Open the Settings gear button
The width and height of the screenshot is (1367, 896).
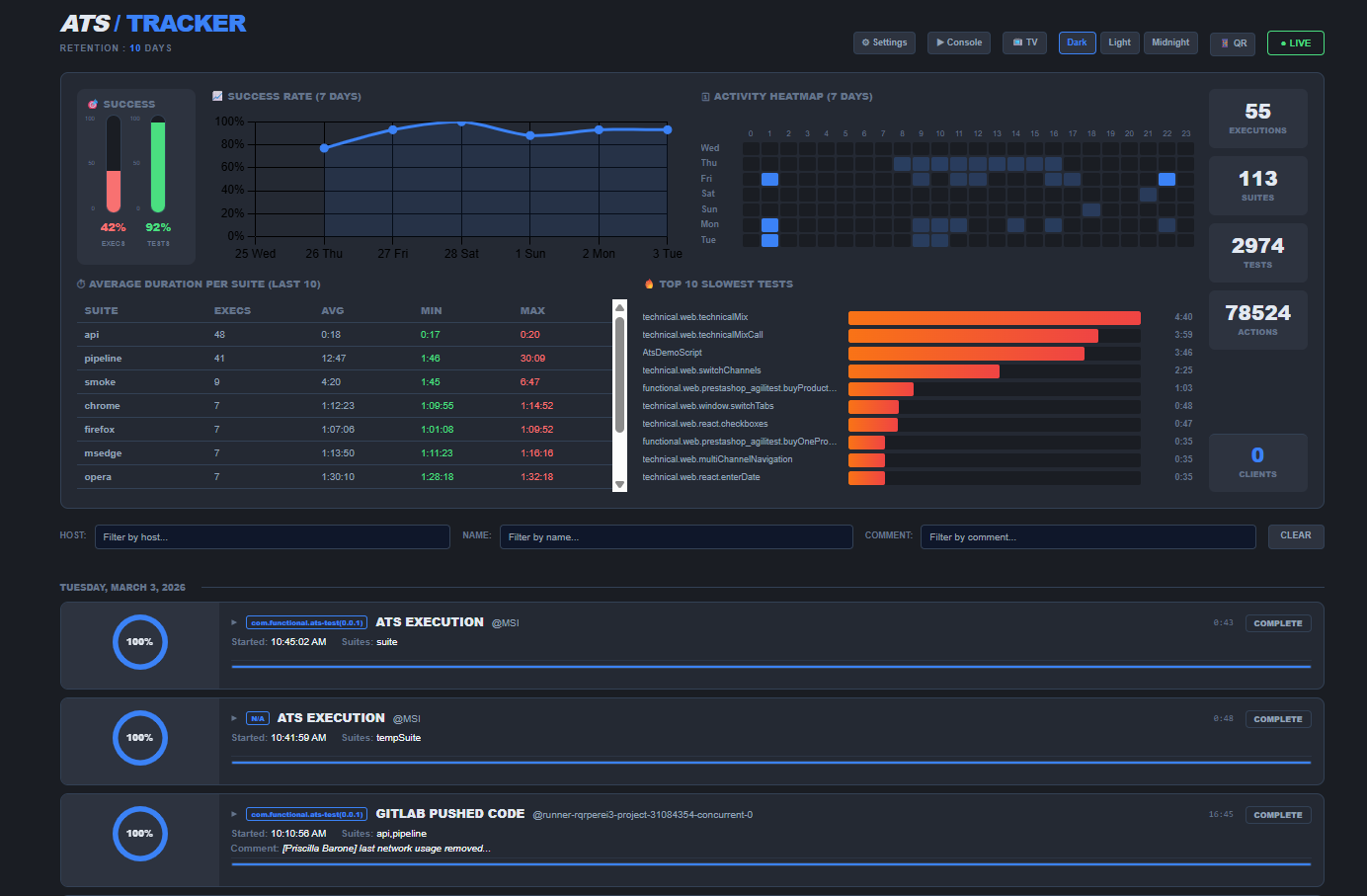(x=884, y=42)
